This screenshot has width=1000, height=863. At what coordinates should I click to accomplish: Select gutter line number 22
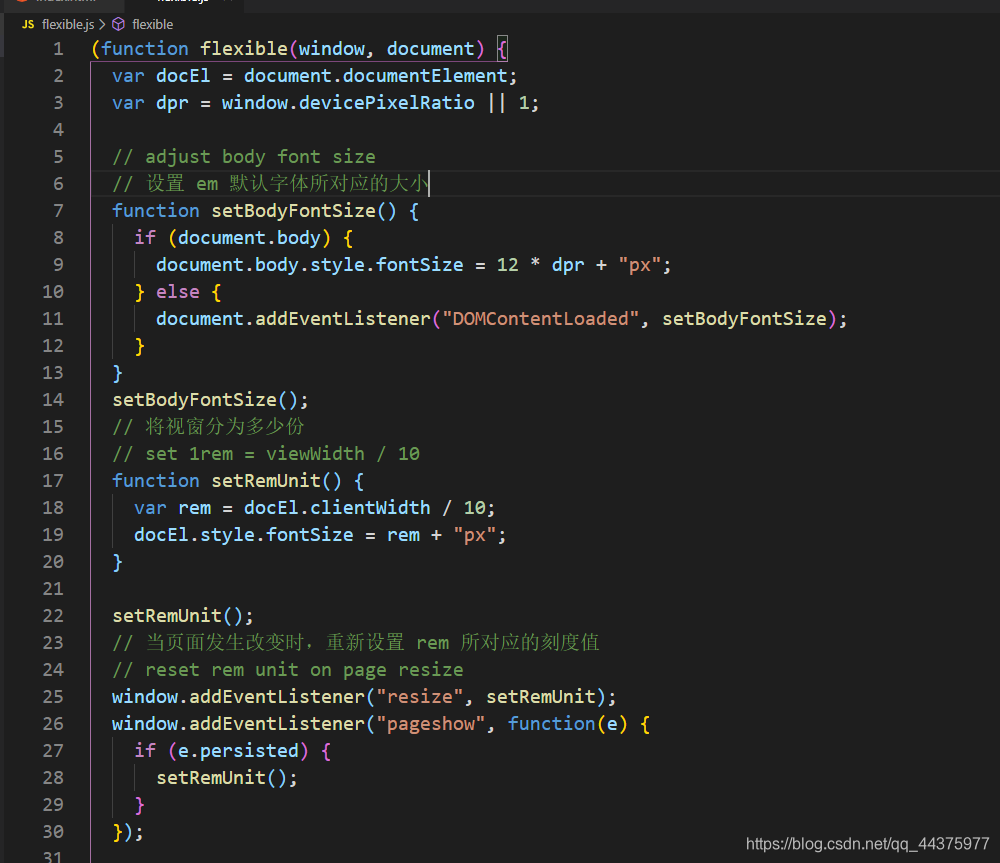[x=54, y=616]
